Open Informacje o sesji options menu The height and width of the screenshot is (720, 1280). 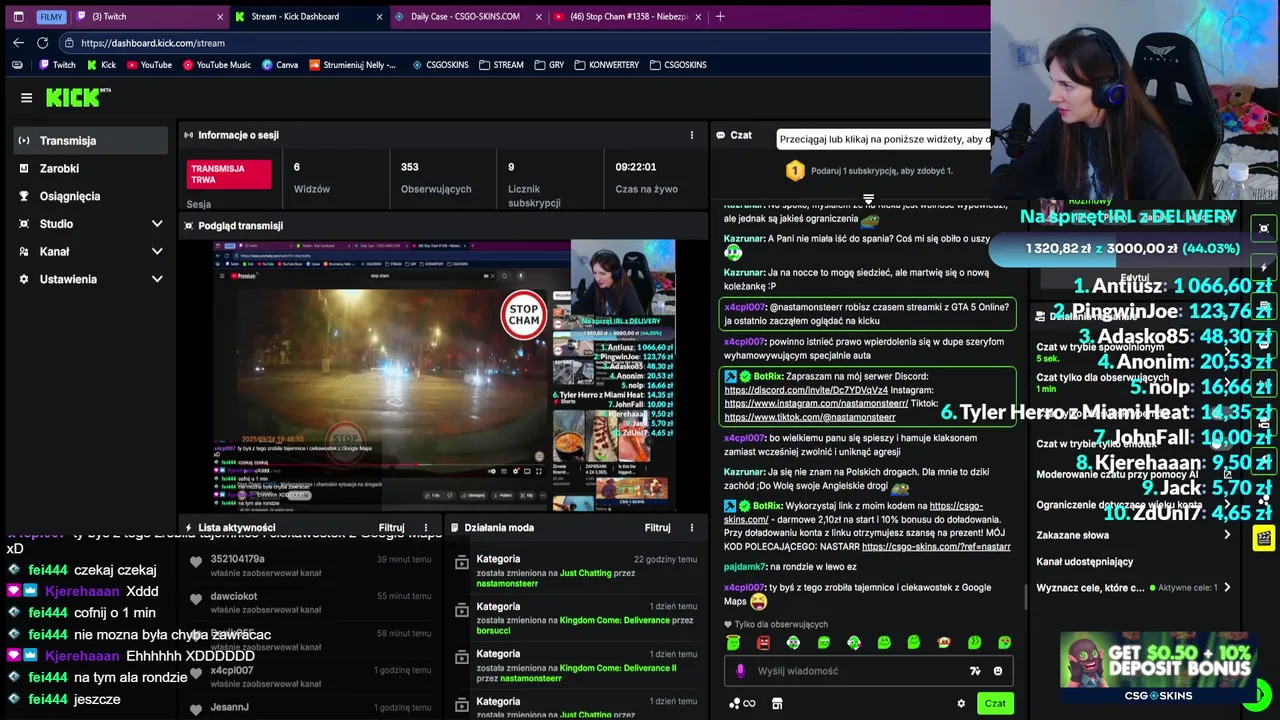pos(691,135)
